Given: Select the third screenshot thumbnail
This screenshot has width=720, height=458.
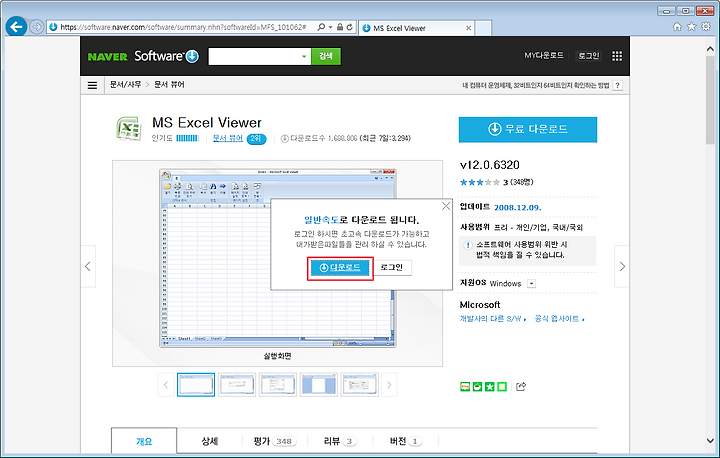Looking at the screenshot, I should [x=278, y=384].
